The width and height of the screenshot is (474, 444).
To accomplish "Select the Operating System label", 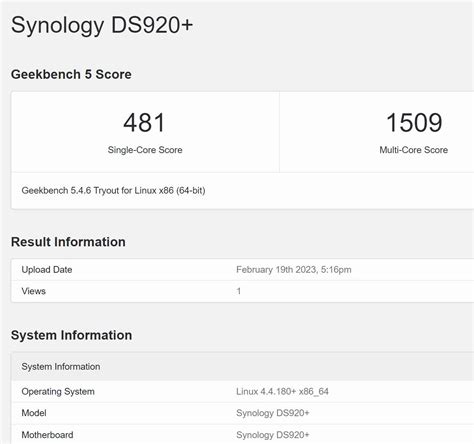I will click(x=58, y=392).
